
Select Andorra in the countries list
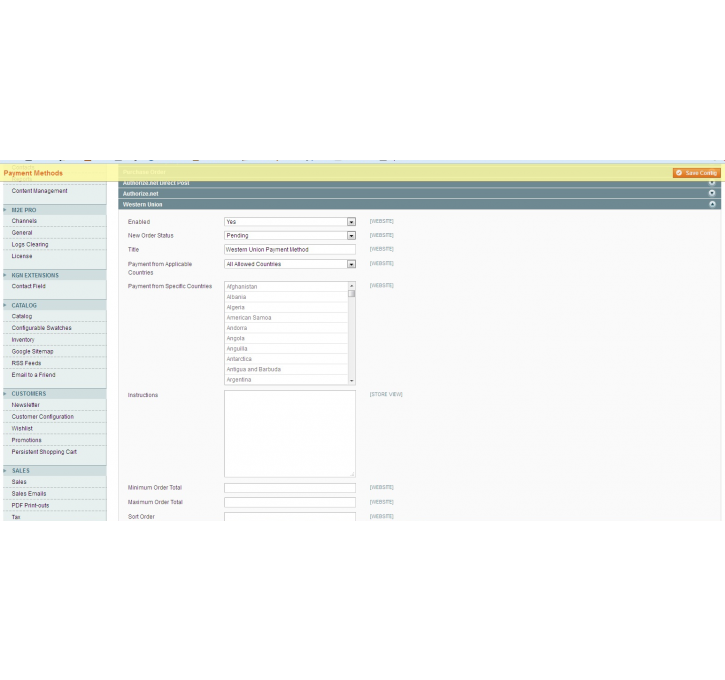coord(286,328)
